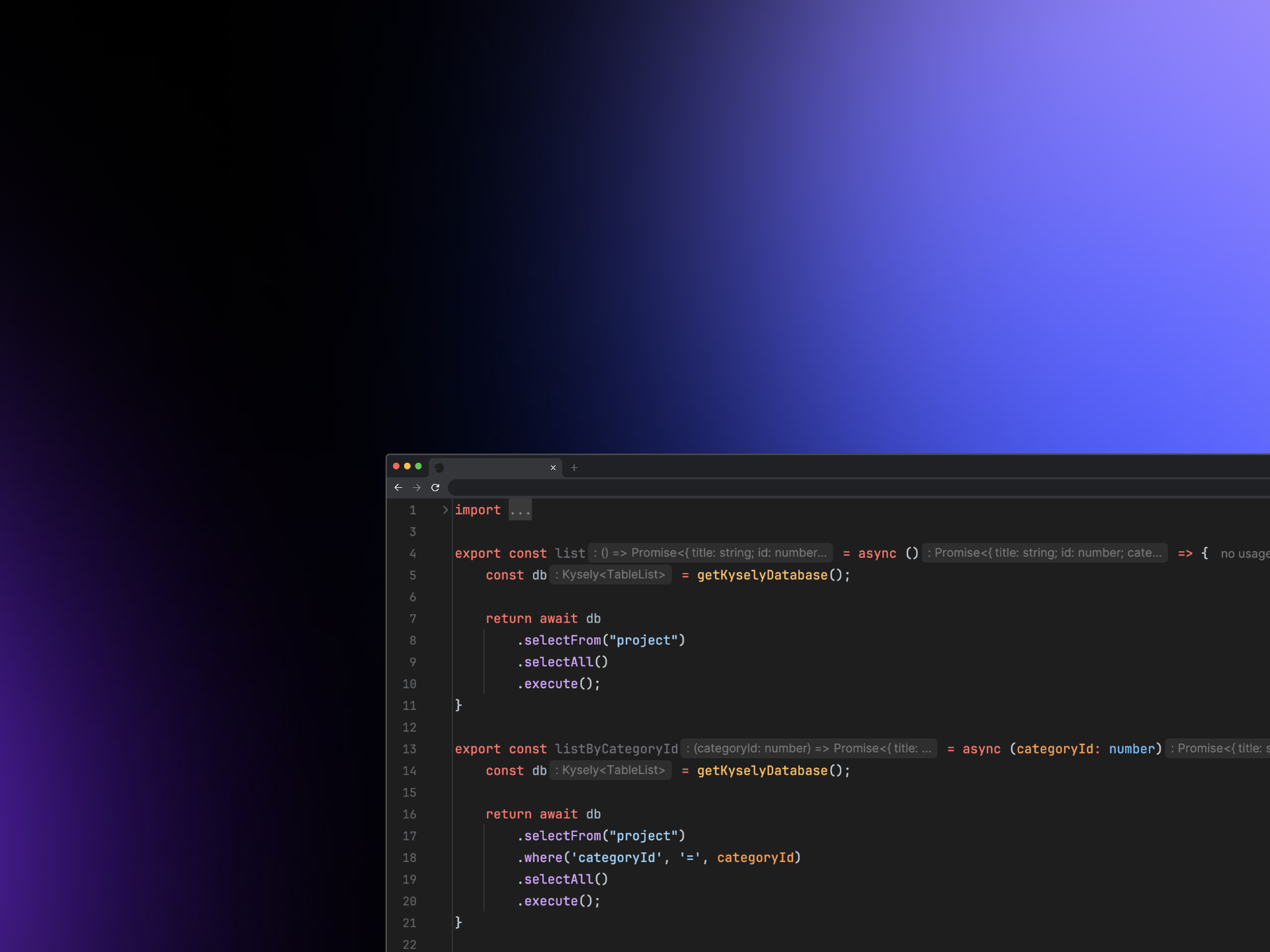Click 'async' keyword on line 13
Screen dimensions: 1270x952
point(982,749)
